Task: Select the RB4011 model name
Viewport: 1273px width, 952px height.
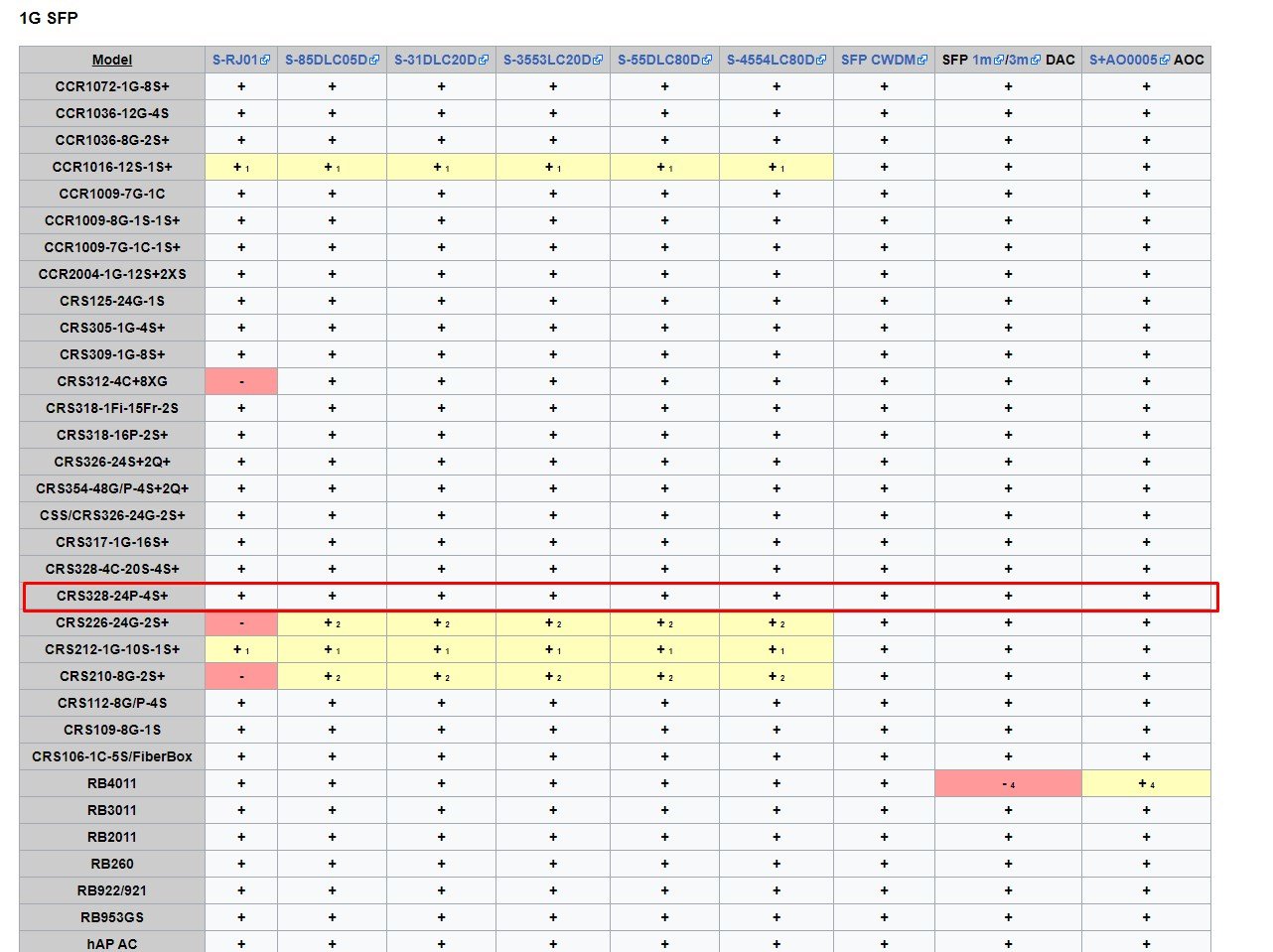Action: pos(112,783)
